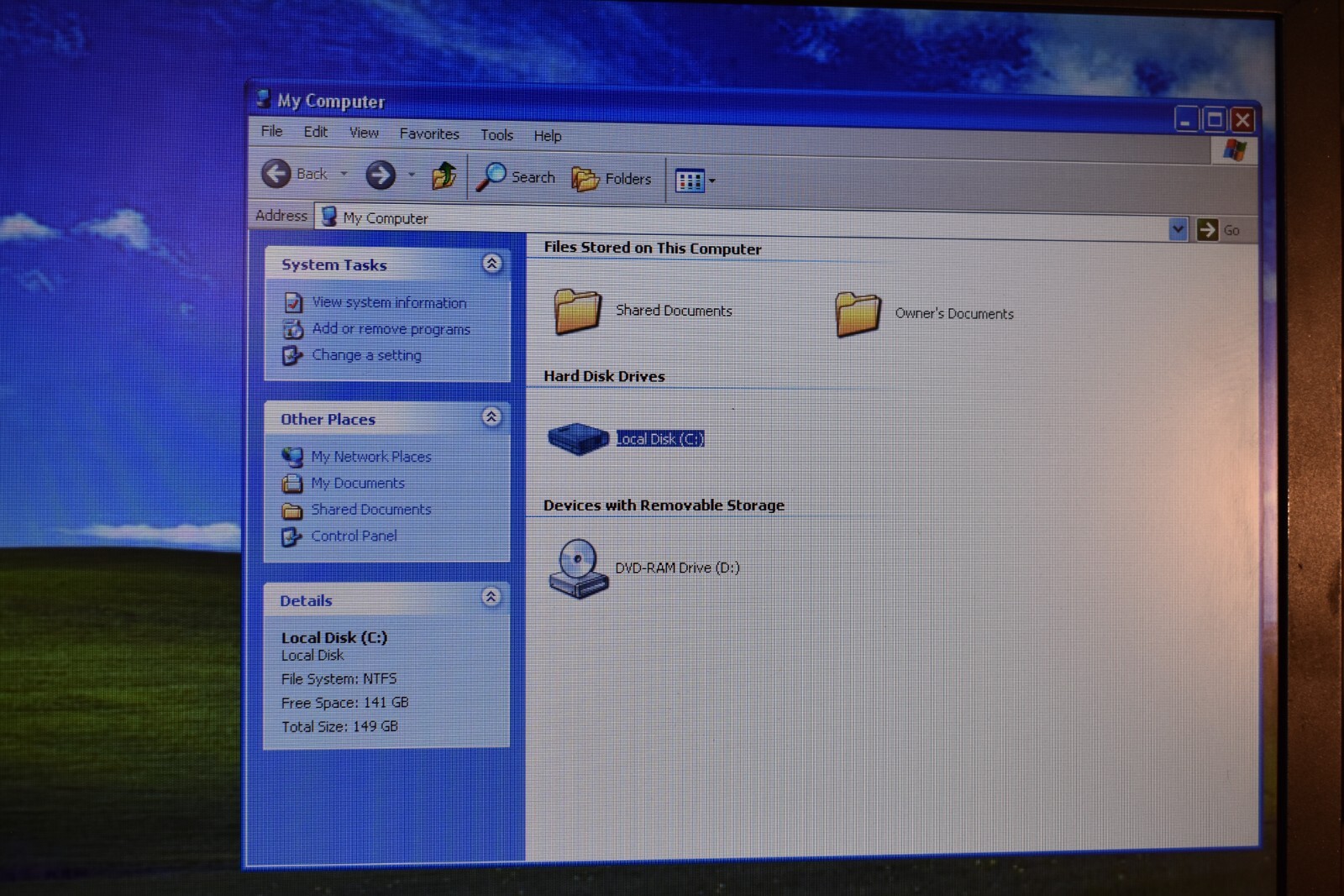Viewport: 1344px width, 896px height.
Task: Click the Owner's Documents label
Action: pos(954,313)
